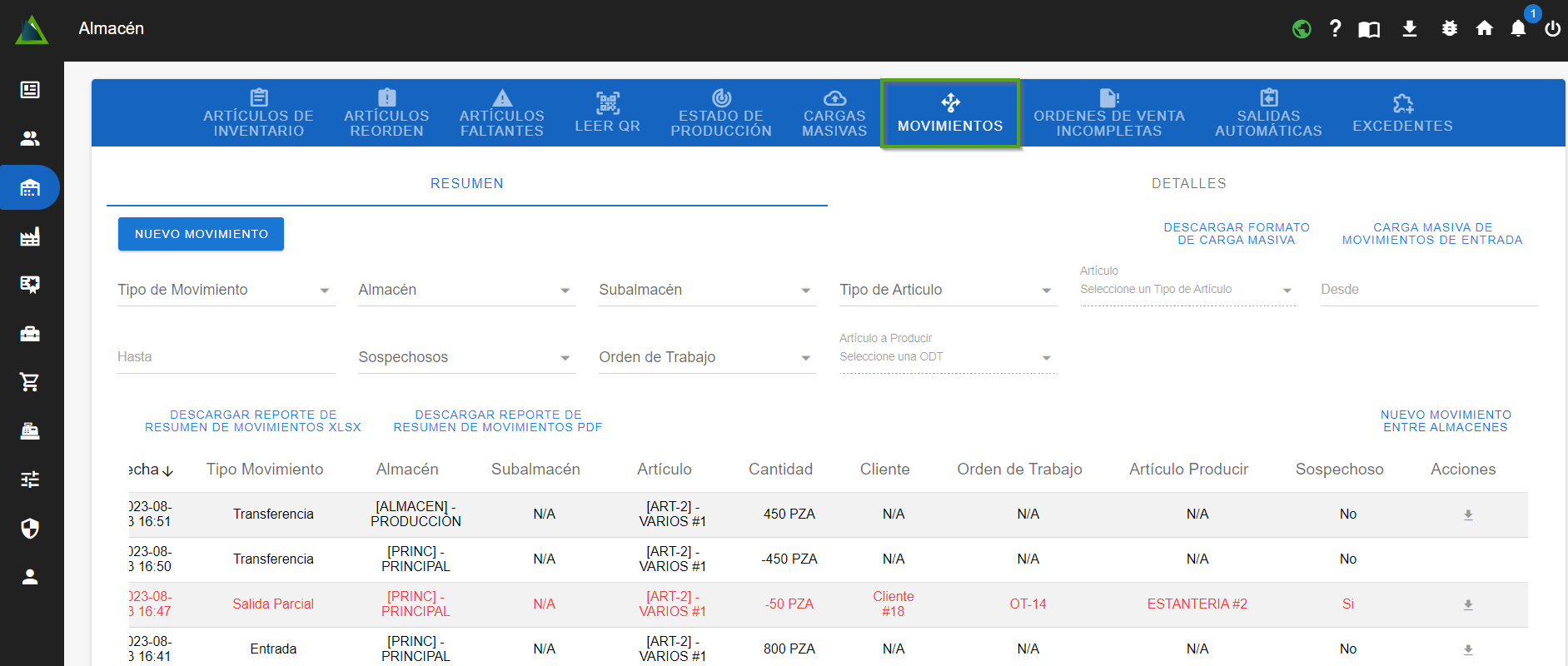Click the globe language icon
This screenshot has height=666, width=1568.
1302,29
